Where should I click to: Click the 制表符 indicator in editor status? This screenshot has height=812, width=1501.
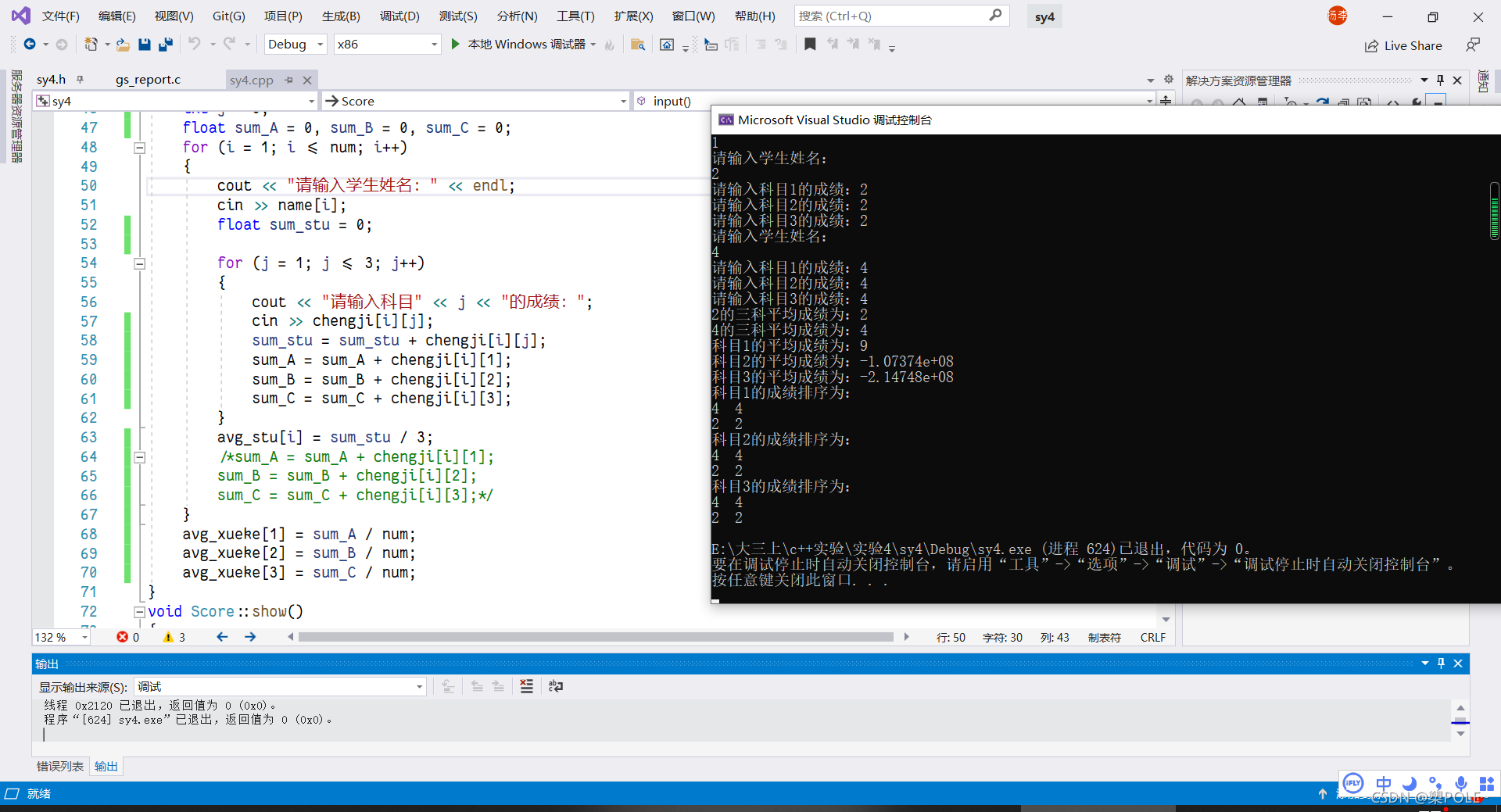pos(1104,637)
